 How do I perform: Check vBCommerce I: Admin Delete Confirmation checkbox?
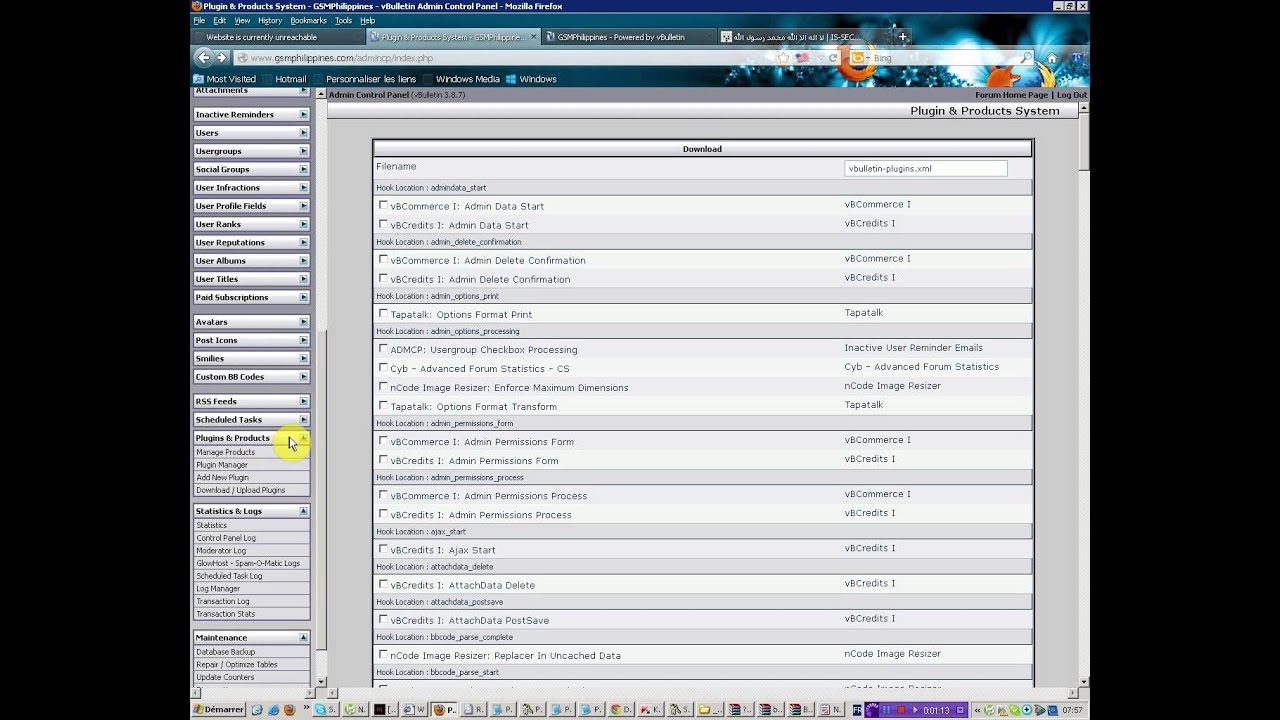pyautogui.click(x=383, y=259)
